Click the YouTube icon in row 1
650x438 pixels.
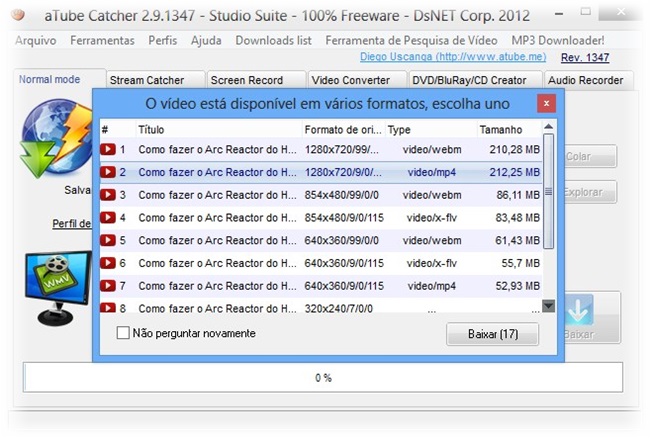(x=108, y=149)
